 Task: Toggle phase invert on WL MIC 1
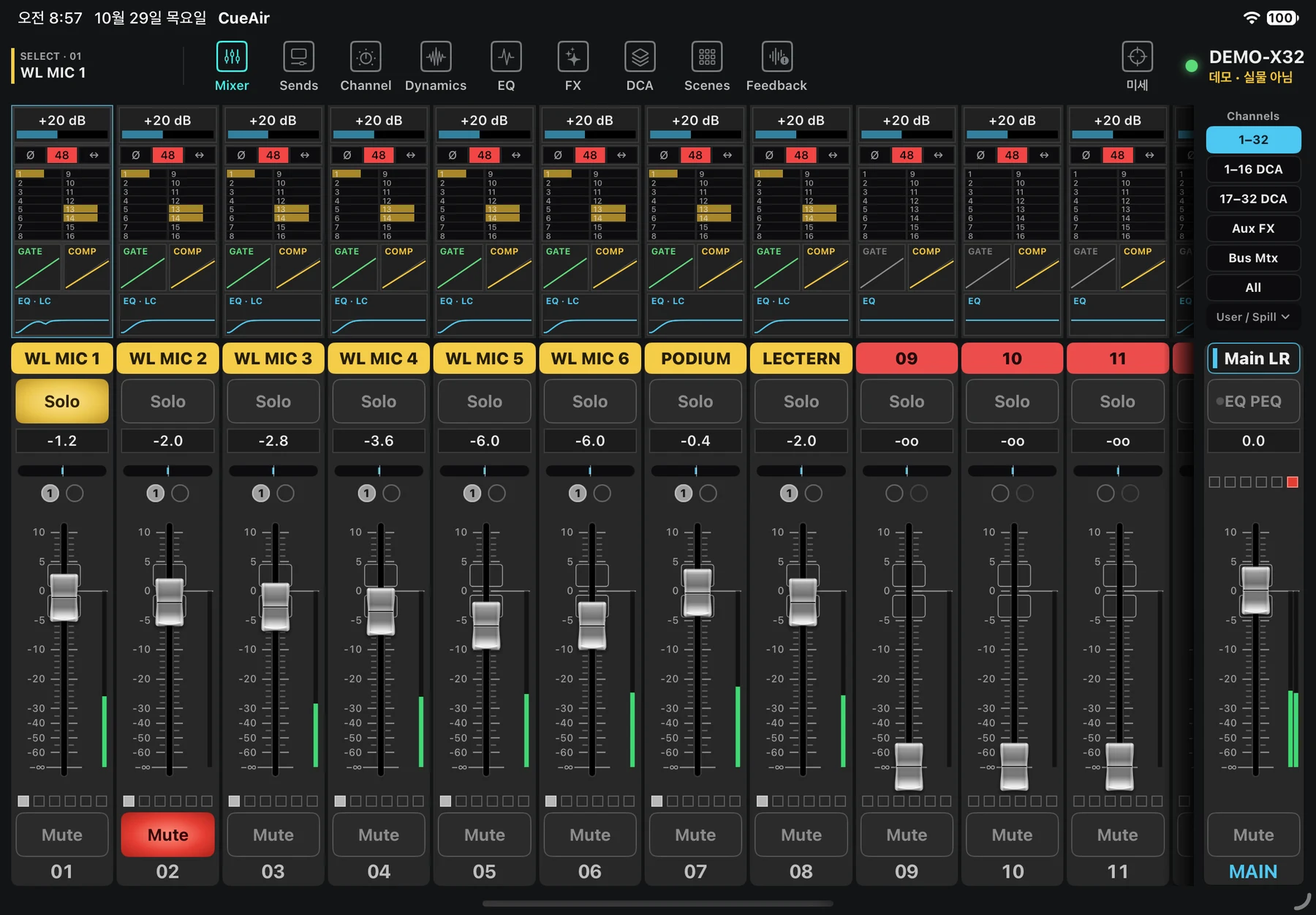point(30,155)
